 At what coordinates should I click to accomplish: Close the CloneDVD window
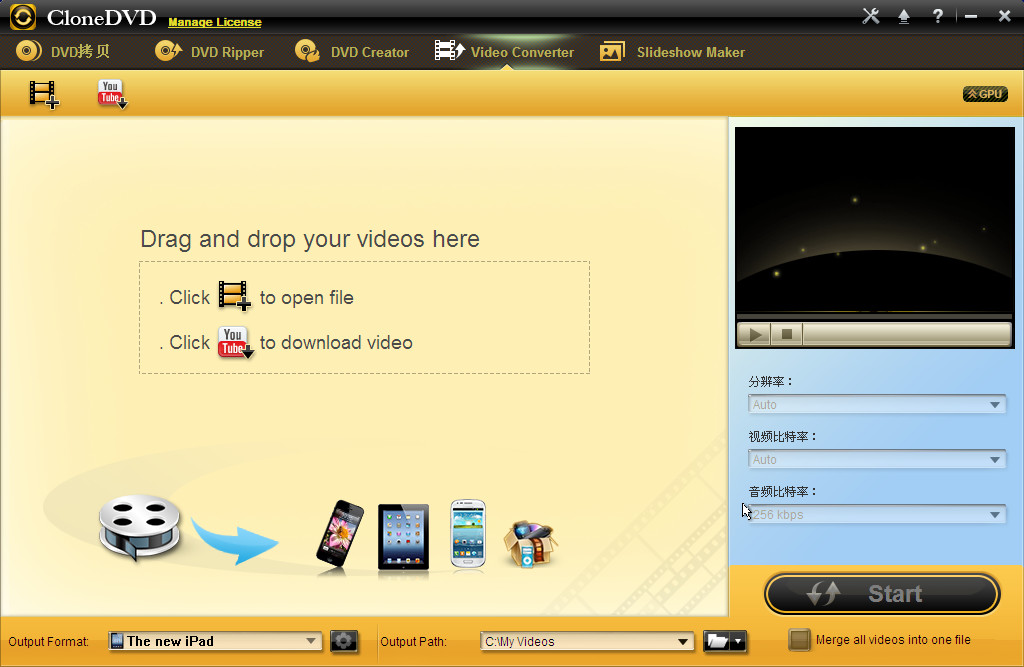pyautogui.click(x=1004, y=16)
